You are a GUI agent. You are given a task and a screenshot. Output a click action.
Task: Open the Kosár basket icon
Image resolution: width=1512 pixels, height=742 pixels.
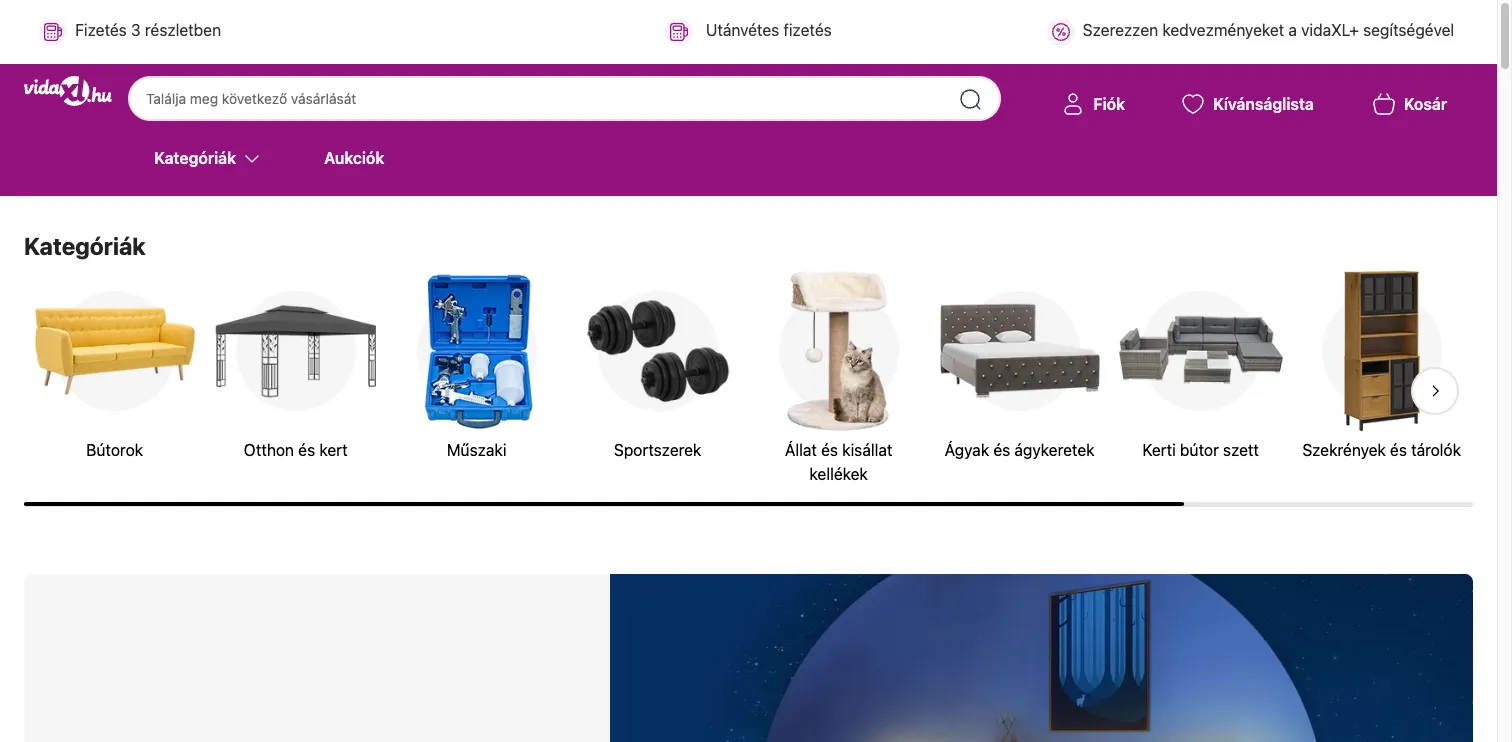pyautogui.click(x=1383, y=104)
